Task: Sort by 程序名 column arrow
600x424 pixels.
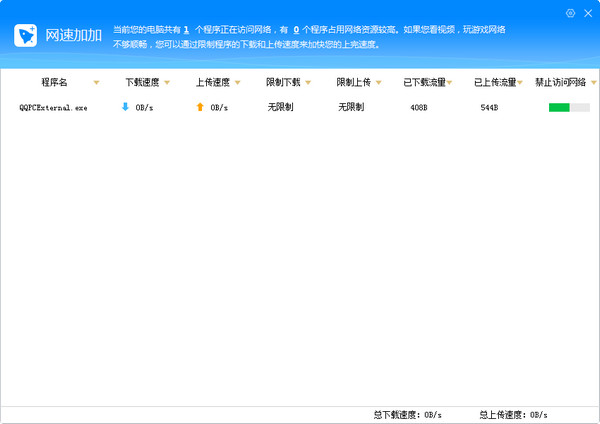Action: 96,82
